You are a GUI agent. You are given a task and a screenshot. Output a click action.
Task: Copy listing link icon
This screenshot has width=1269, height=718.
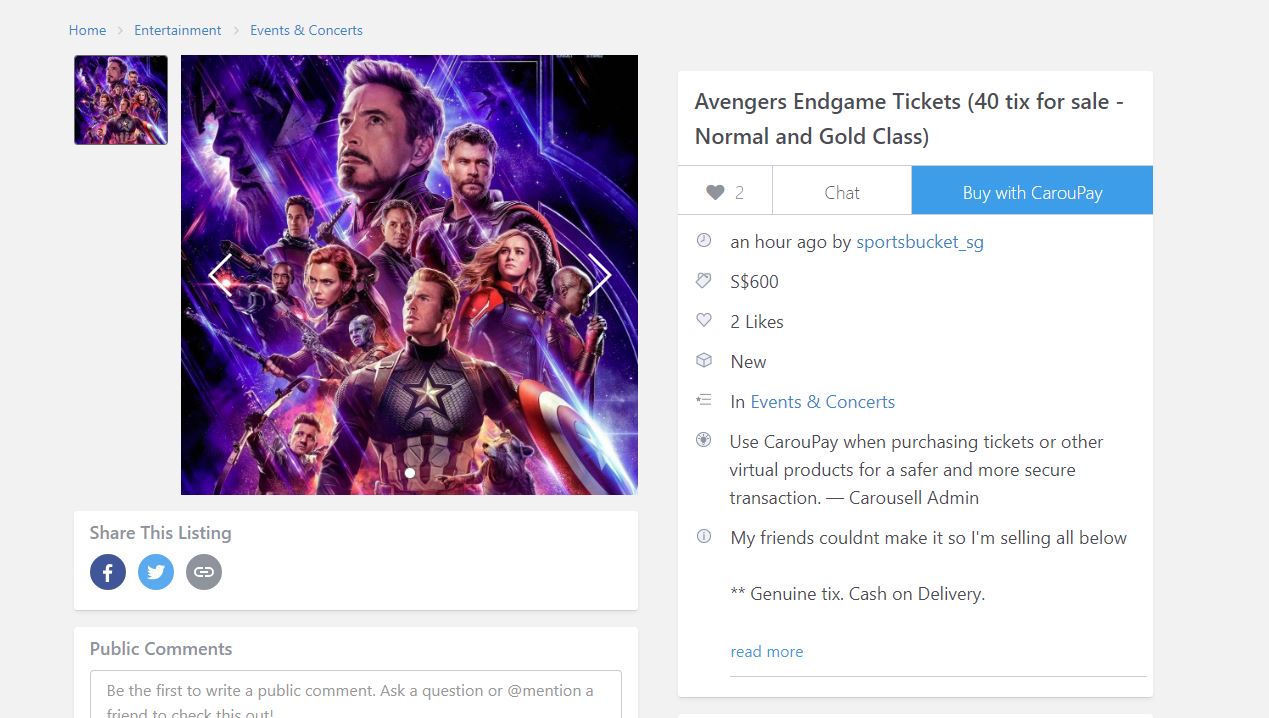(204, 572)
